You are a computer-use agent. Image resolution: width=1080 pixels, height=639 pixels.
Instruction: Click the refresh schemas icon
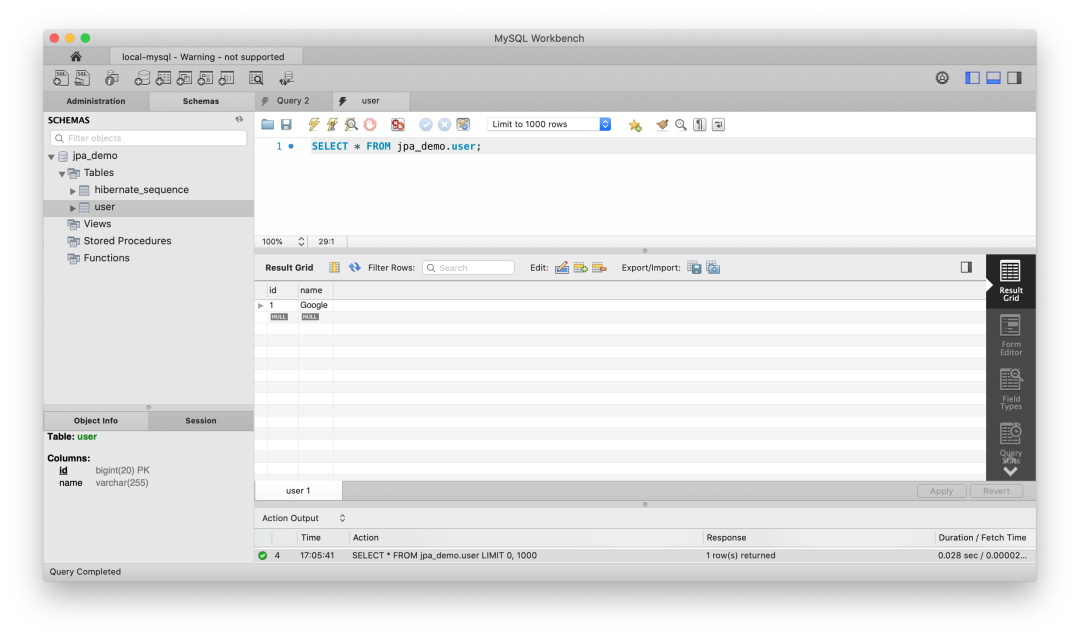[239, 120]
